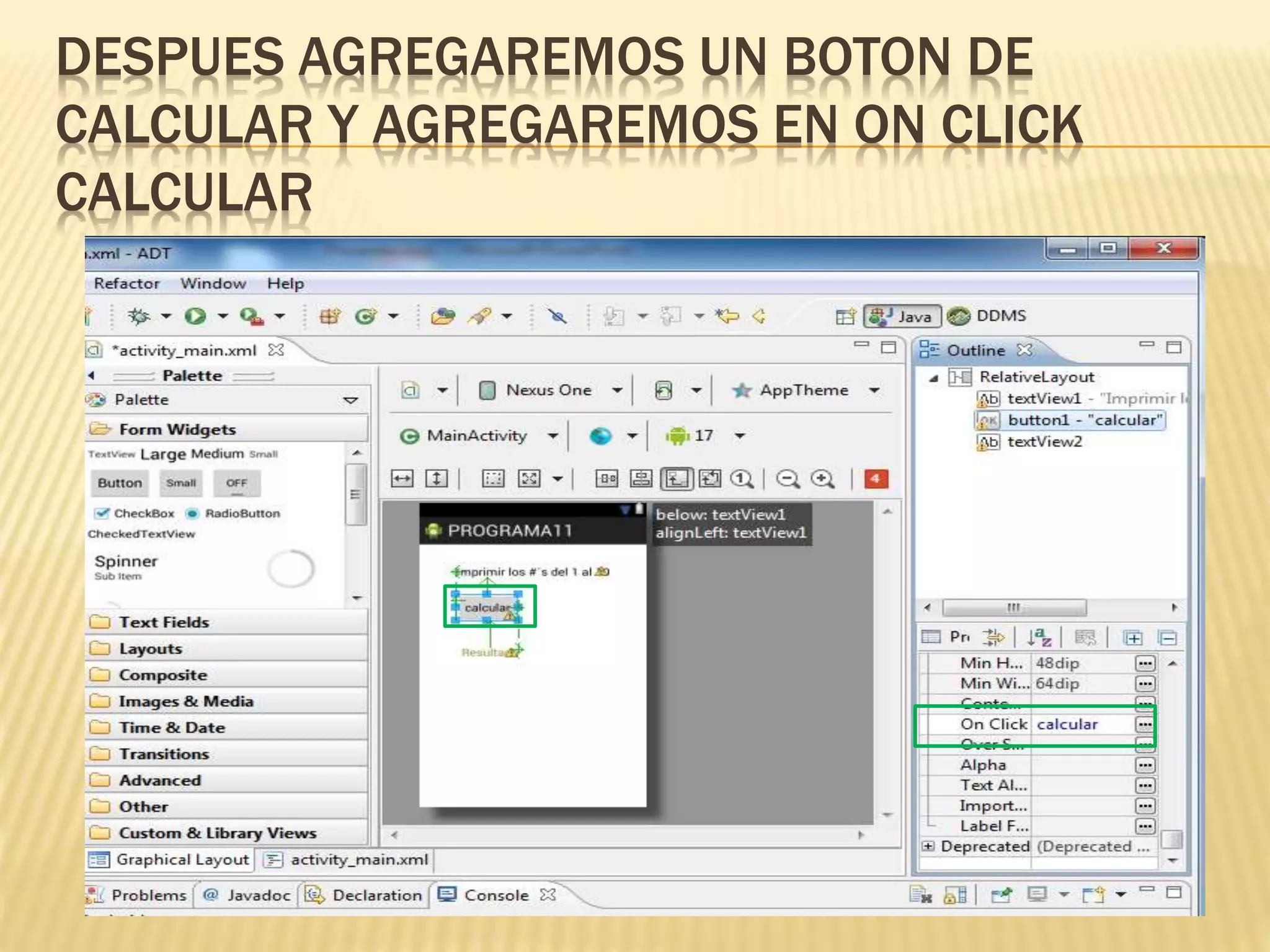This screenshot has height=952, width=1270.
Task: Click ellipsis button for On Click property
Action: 1145,724
